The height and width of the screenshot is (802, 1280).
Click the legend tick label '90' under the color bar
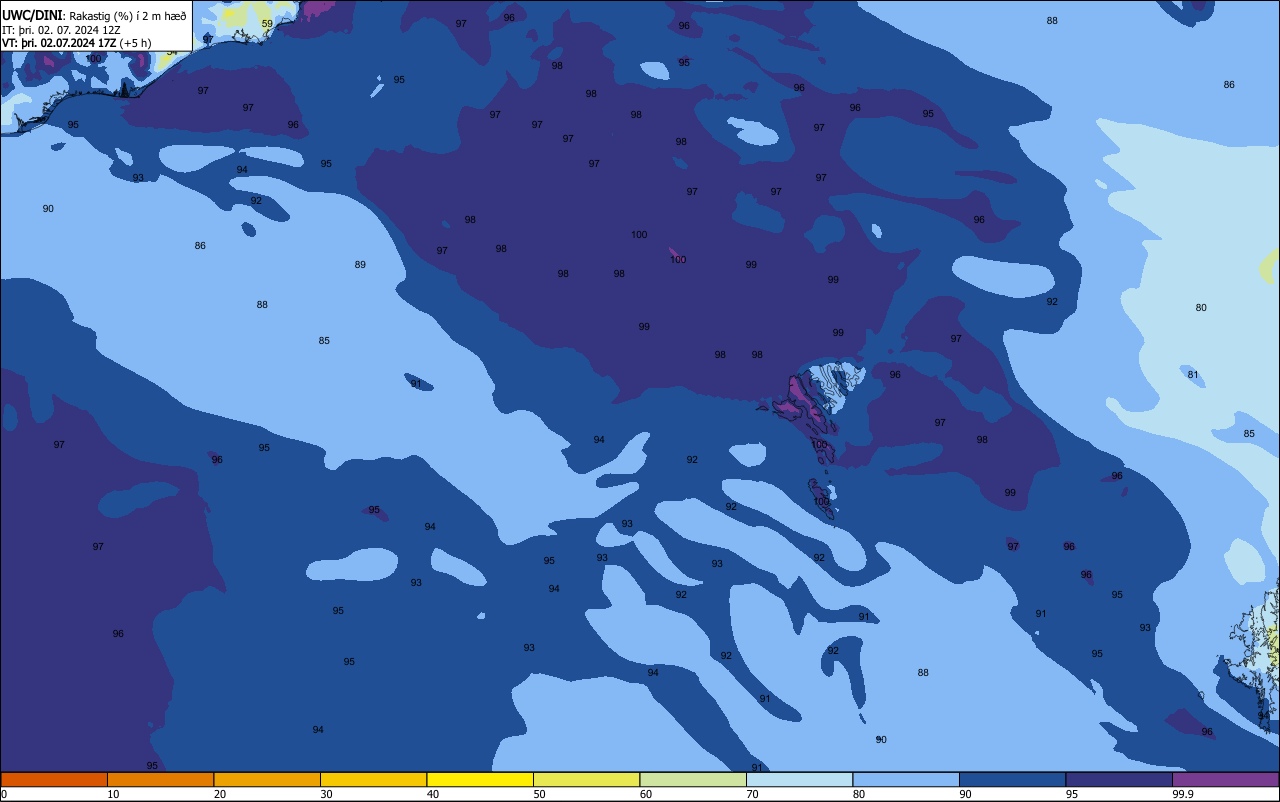[x=965, y=794]
